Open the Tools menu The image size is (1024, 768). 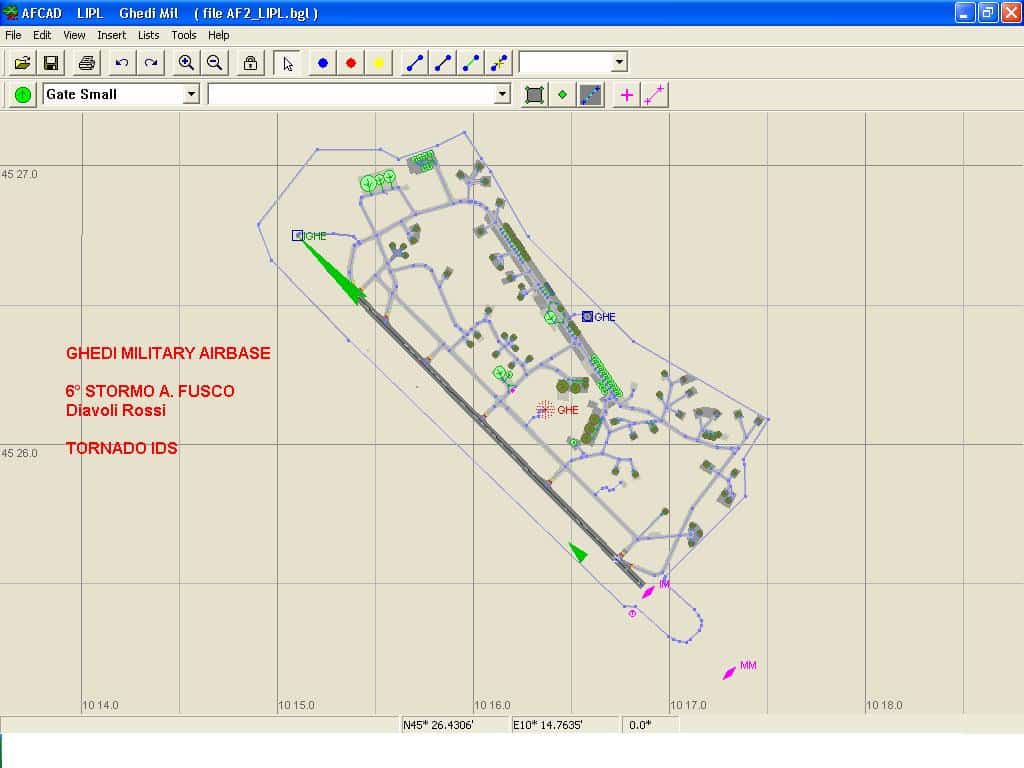[184, 35]
